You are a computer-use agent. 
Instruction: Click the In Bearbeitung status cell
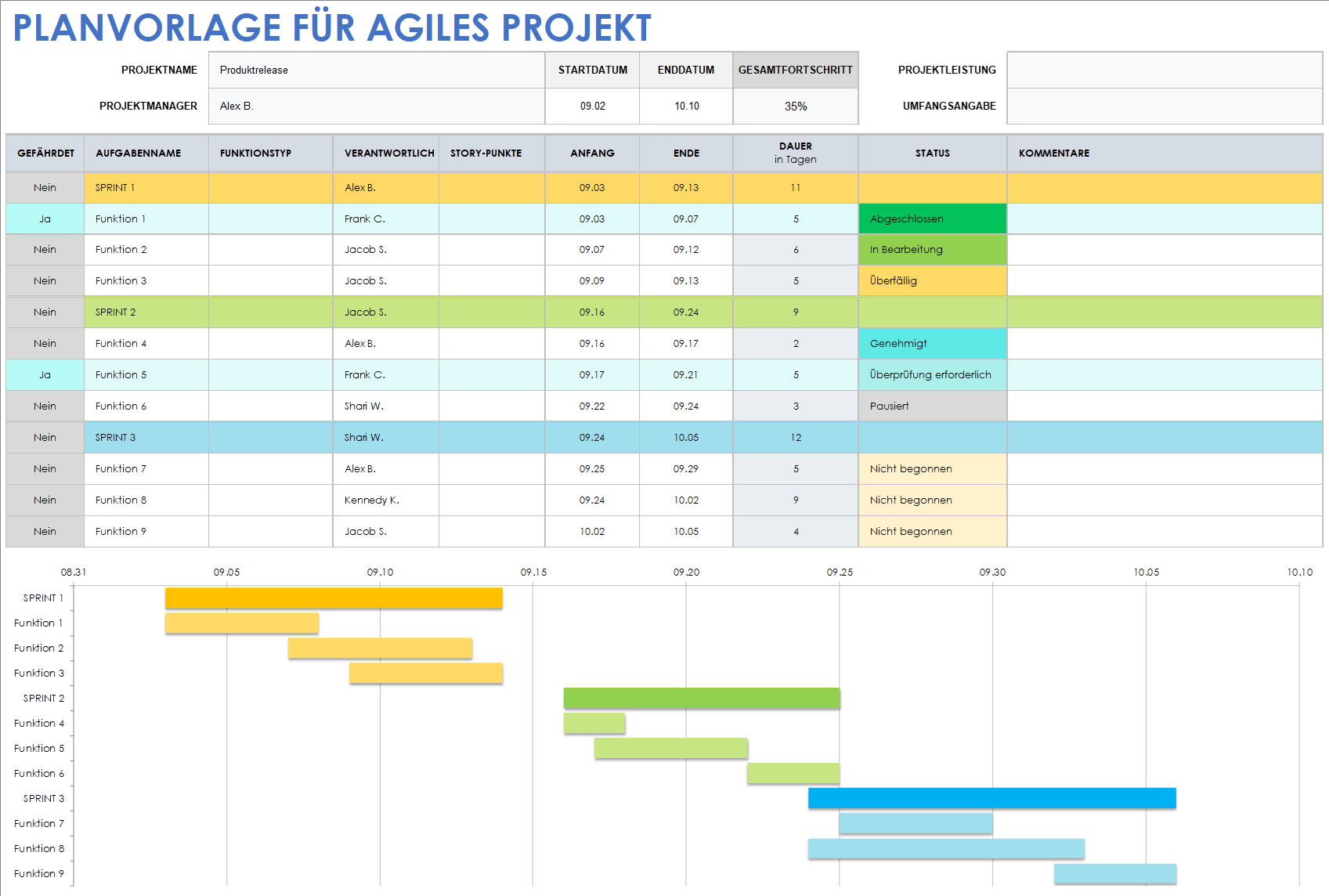click(933, 249)
